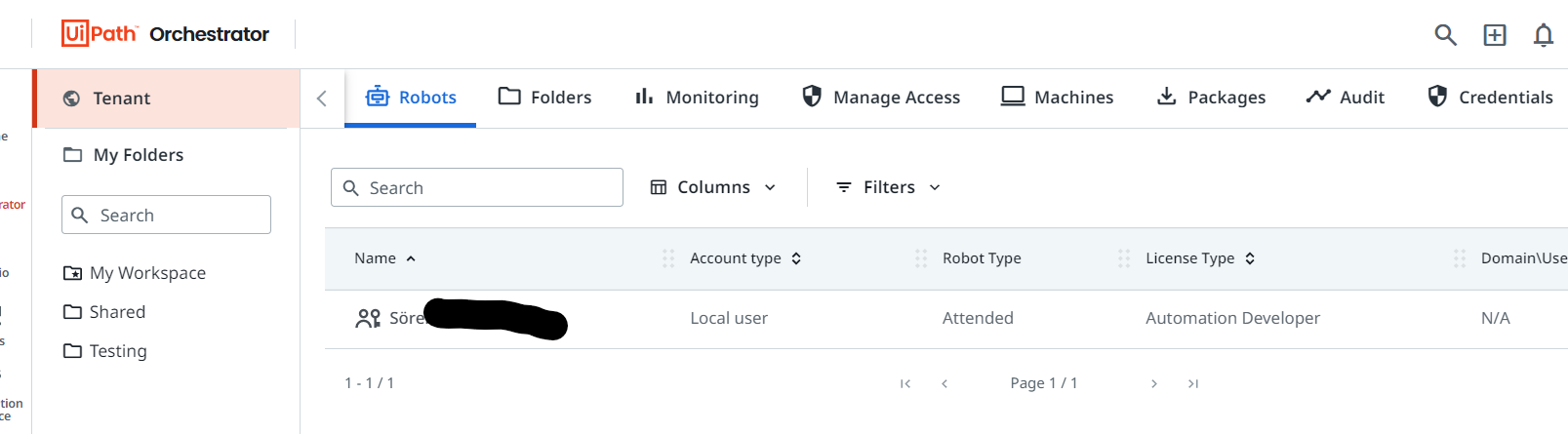The height and width of the screenshot is (434, 1568).
Task: Click the column resize grip before Robot Type
Action: 921,258
